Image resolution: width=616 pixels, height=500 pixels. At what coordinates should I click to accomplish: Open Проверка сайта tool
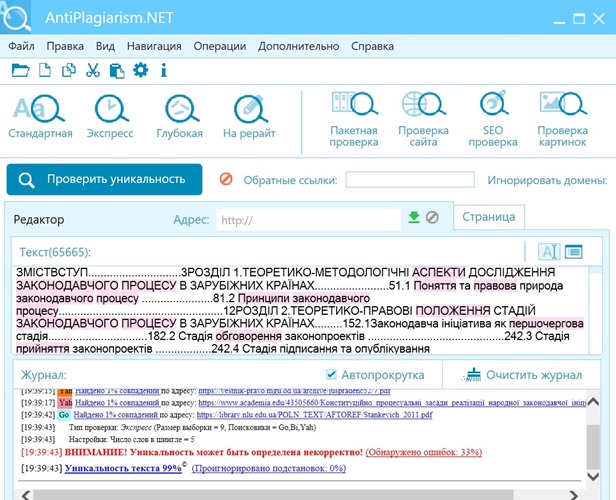pyautogui.click(x=424, y=119)
